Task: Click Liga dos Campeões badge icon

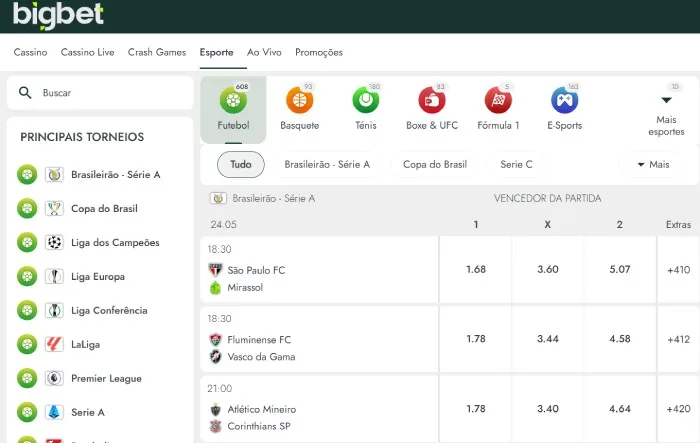Action: (x=54, y=242)
